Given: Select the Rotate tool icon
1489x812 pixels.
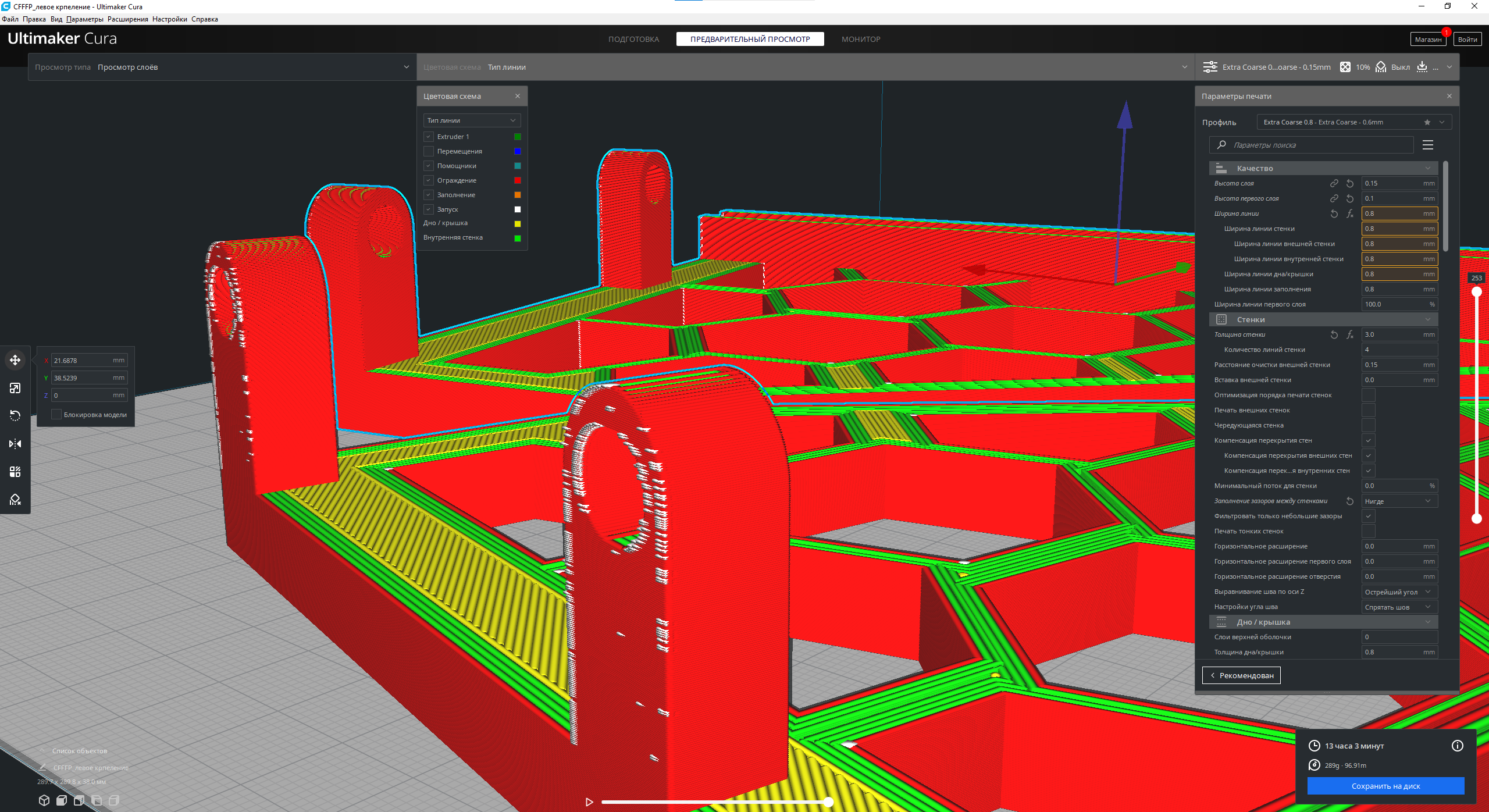Looking at the screenshot, I should tap(15, 416).
